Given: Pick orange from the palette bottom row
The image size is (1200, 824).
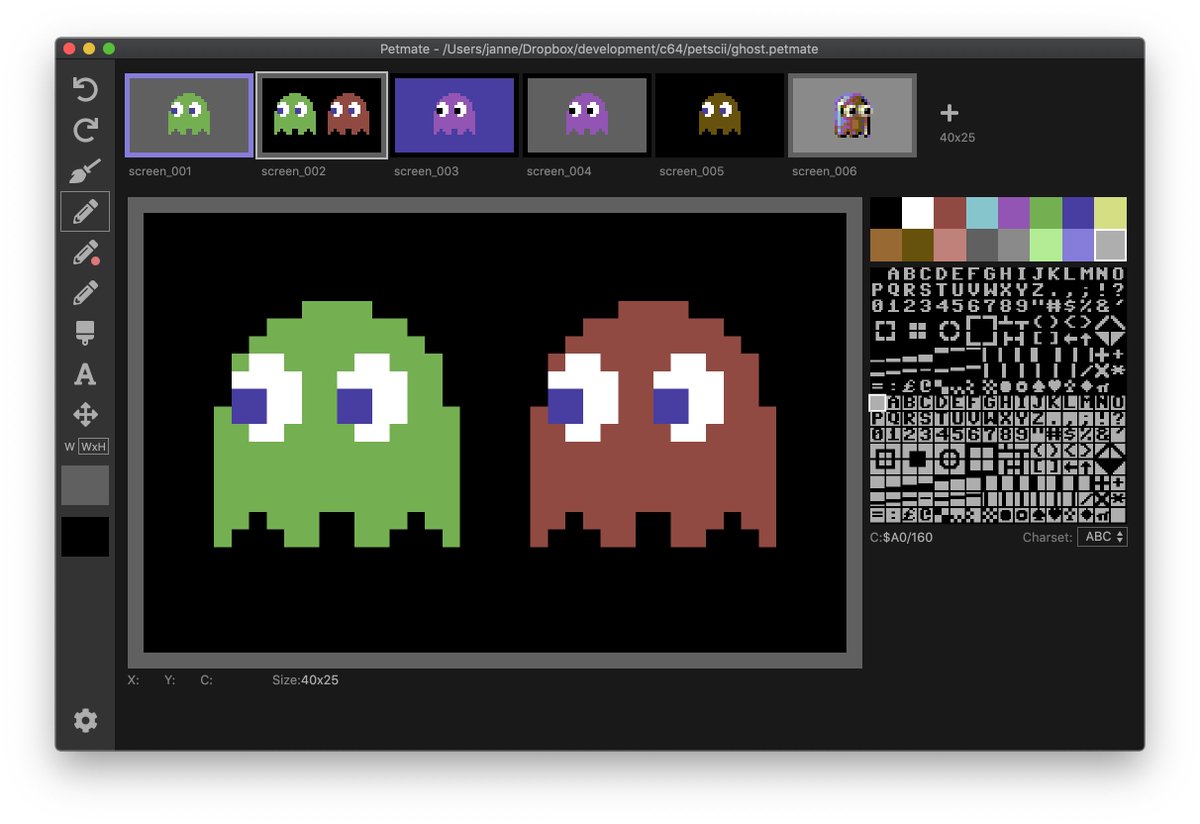Looking at the screenshot, I should 886,245.
